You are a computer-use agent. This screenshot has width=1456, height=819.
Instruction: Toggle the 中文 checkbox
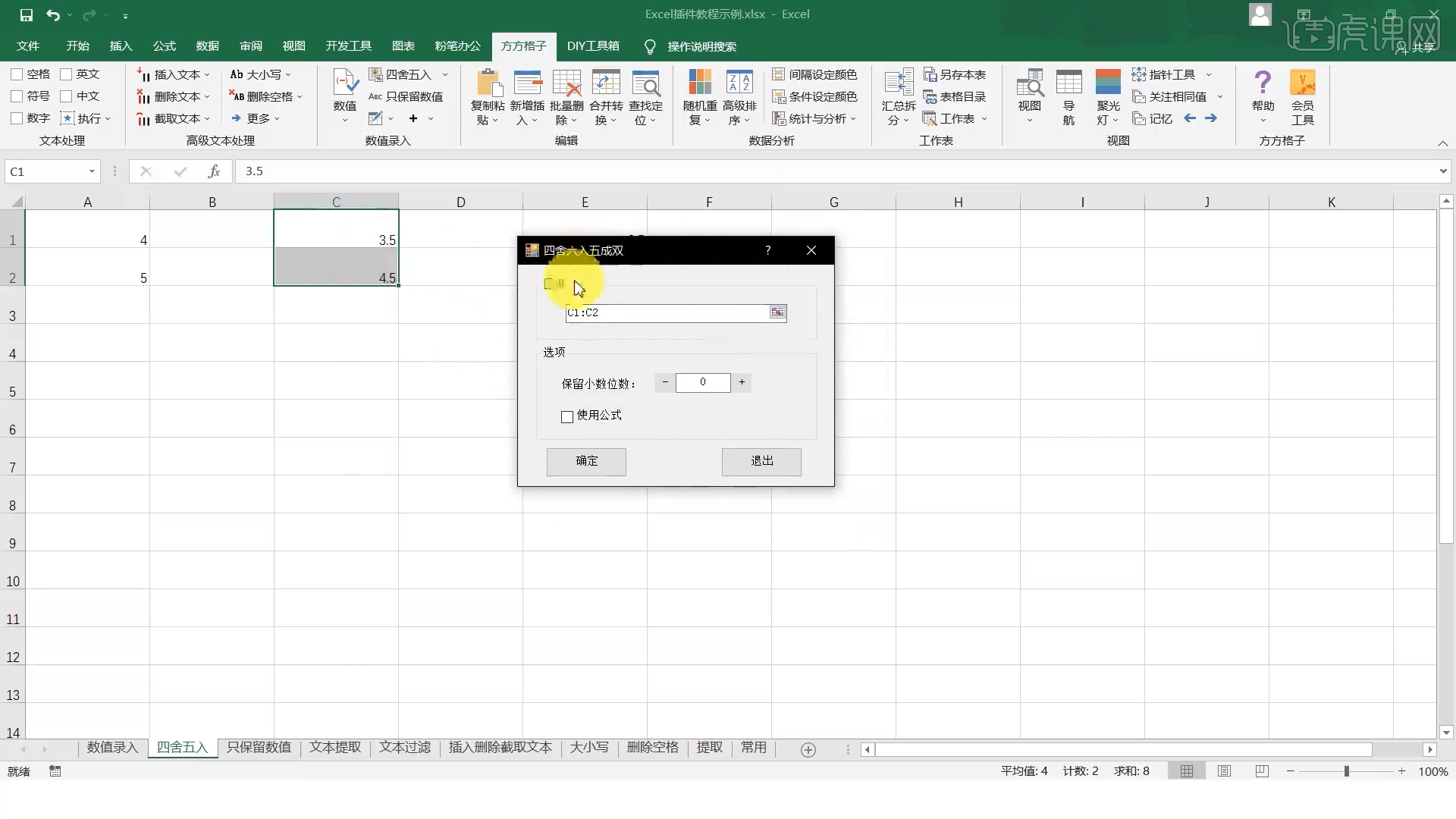click(66, 96)
